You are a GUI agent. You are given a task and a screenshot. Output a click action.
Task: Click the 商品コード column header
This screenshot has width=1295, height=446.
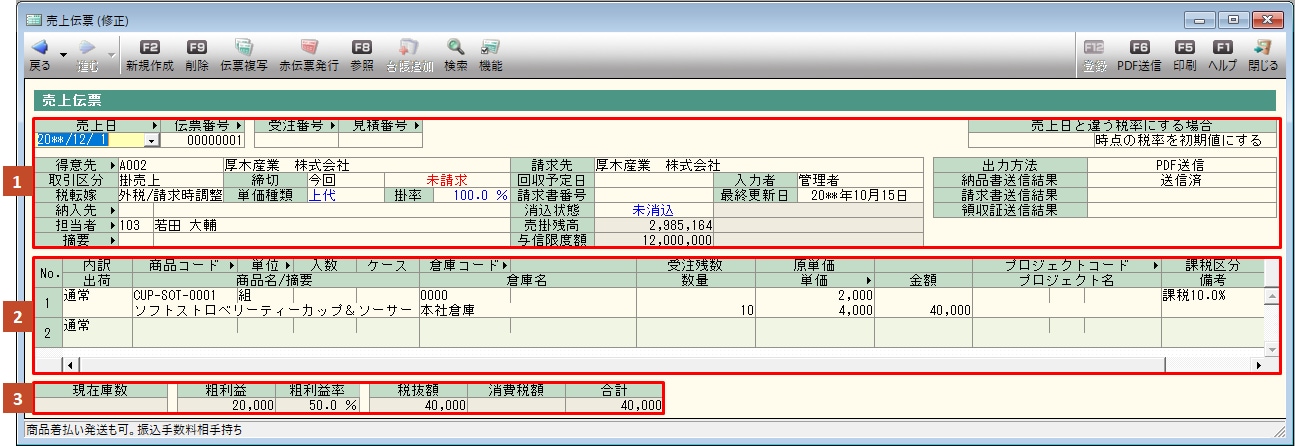[x=184, y=266]
